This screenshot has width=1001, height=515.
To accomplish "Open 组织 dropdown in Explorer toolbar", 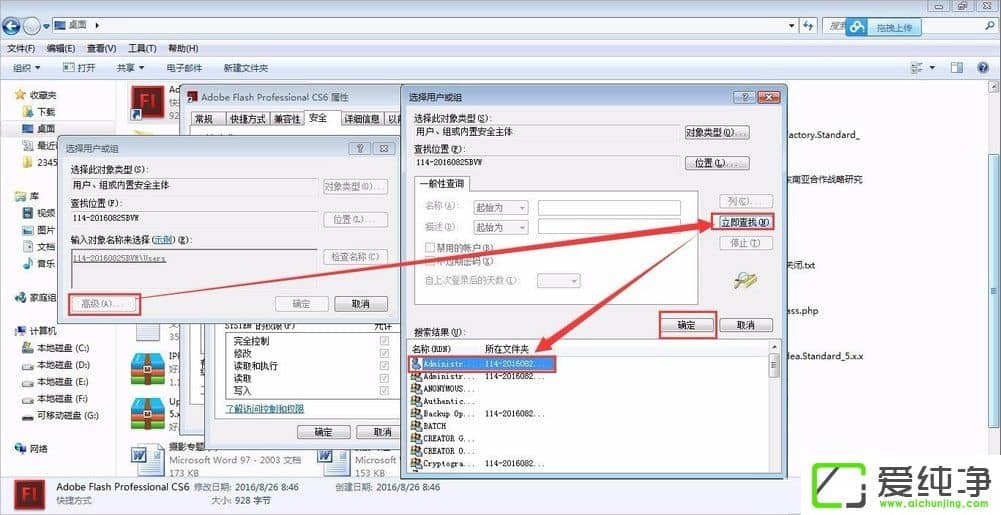I will point(26,68).
